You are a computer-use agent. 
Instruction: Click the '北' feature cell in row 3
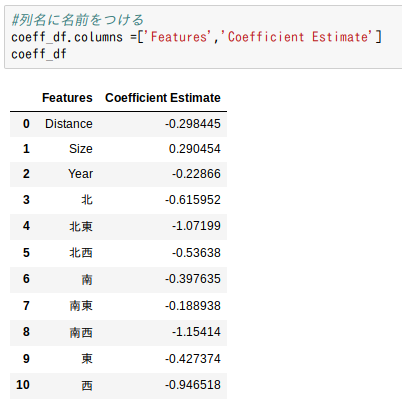click(x=87, y=200)
